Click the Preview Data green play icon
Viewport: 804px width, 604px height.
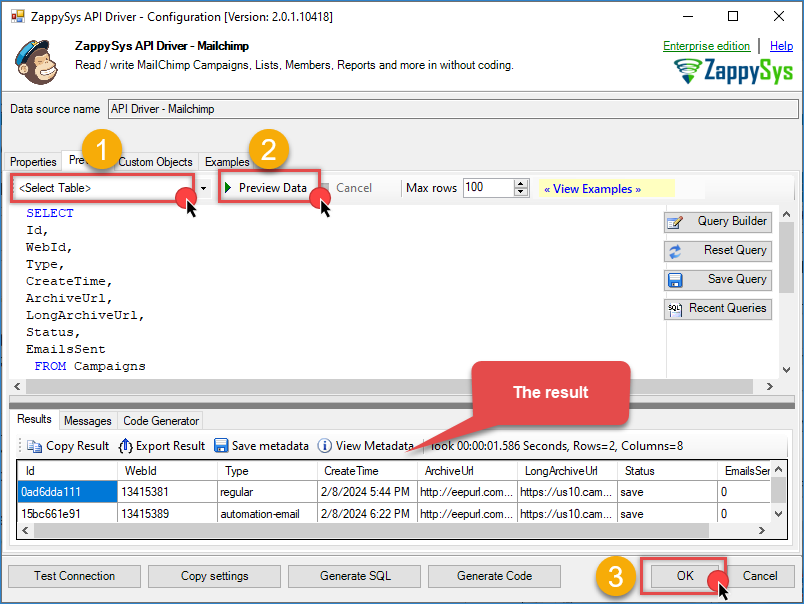tap(228, 188)
